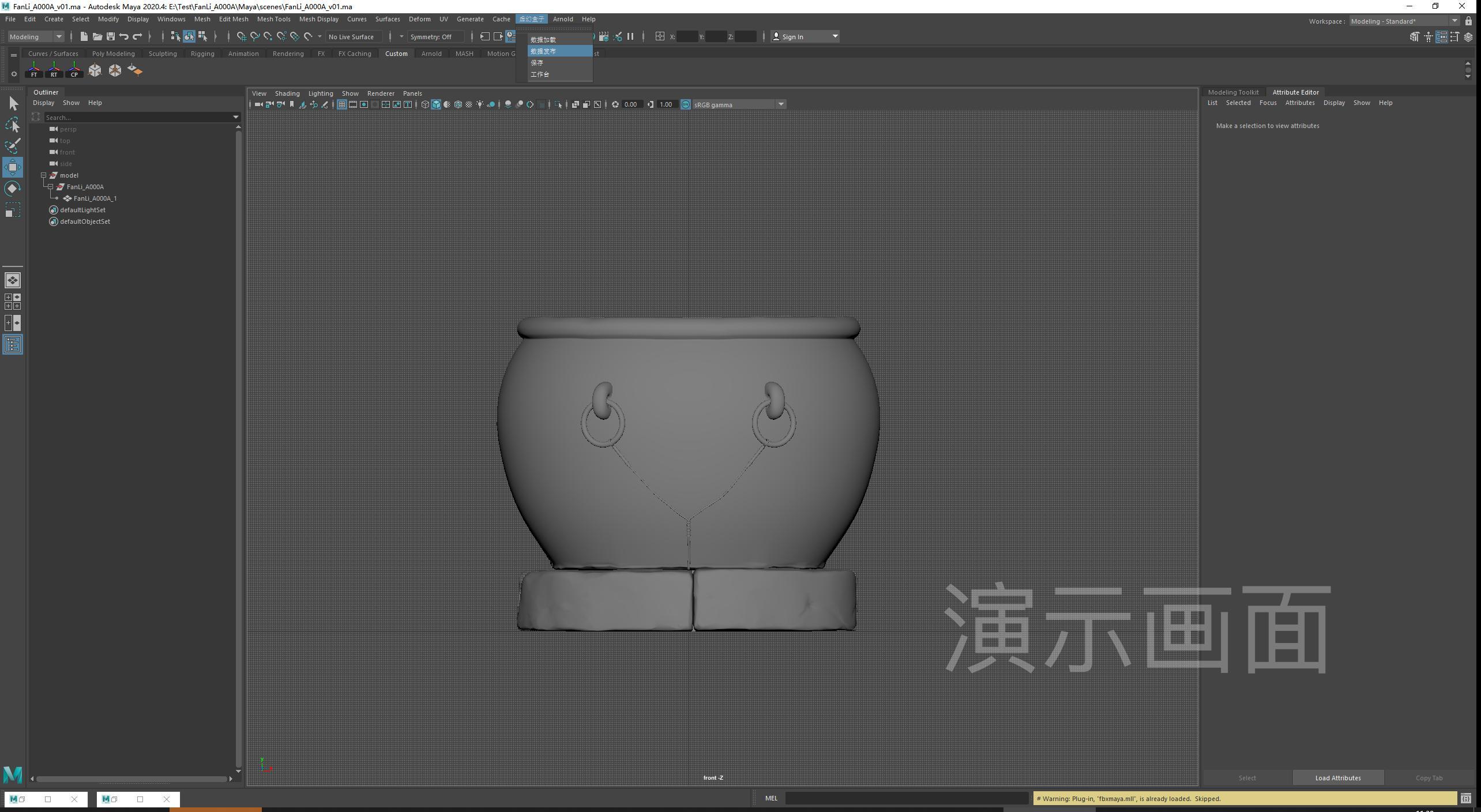
Task: Click the Outliner horizontal scrollbar
Action: [x=131, y=779]
